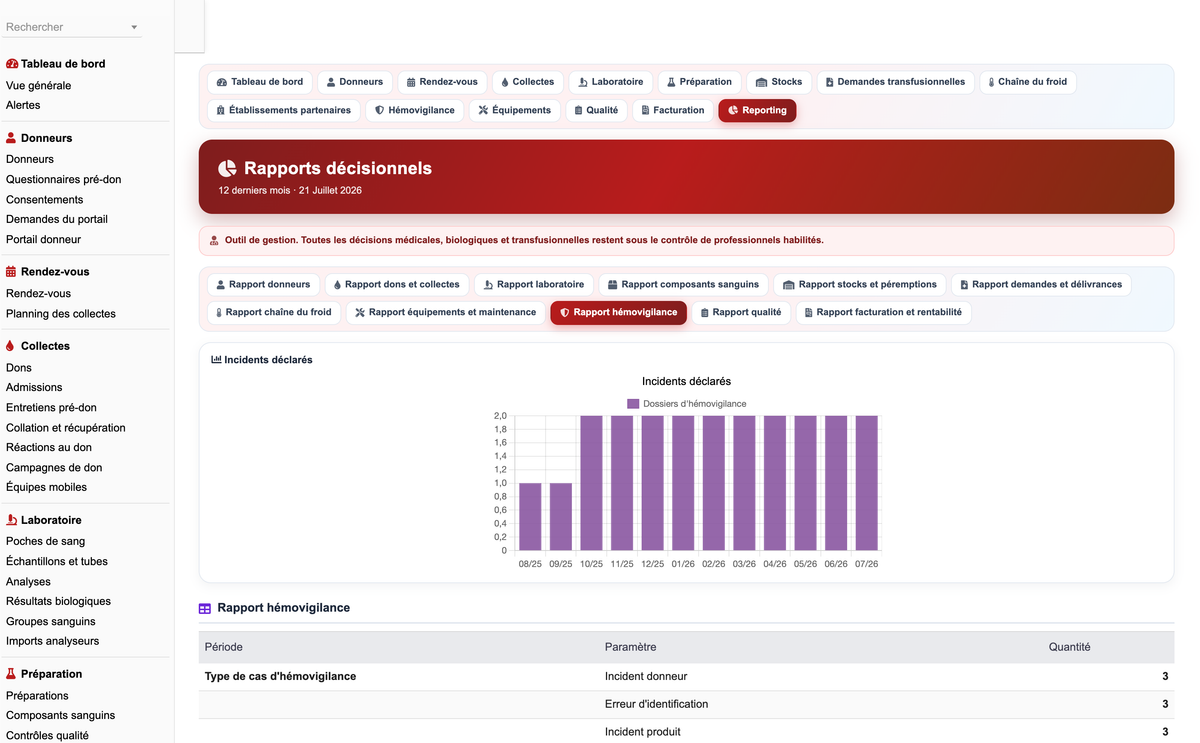Select the active Reporting tab
The height and width of the screenshot is (743, 1200).
pos(757,110)
